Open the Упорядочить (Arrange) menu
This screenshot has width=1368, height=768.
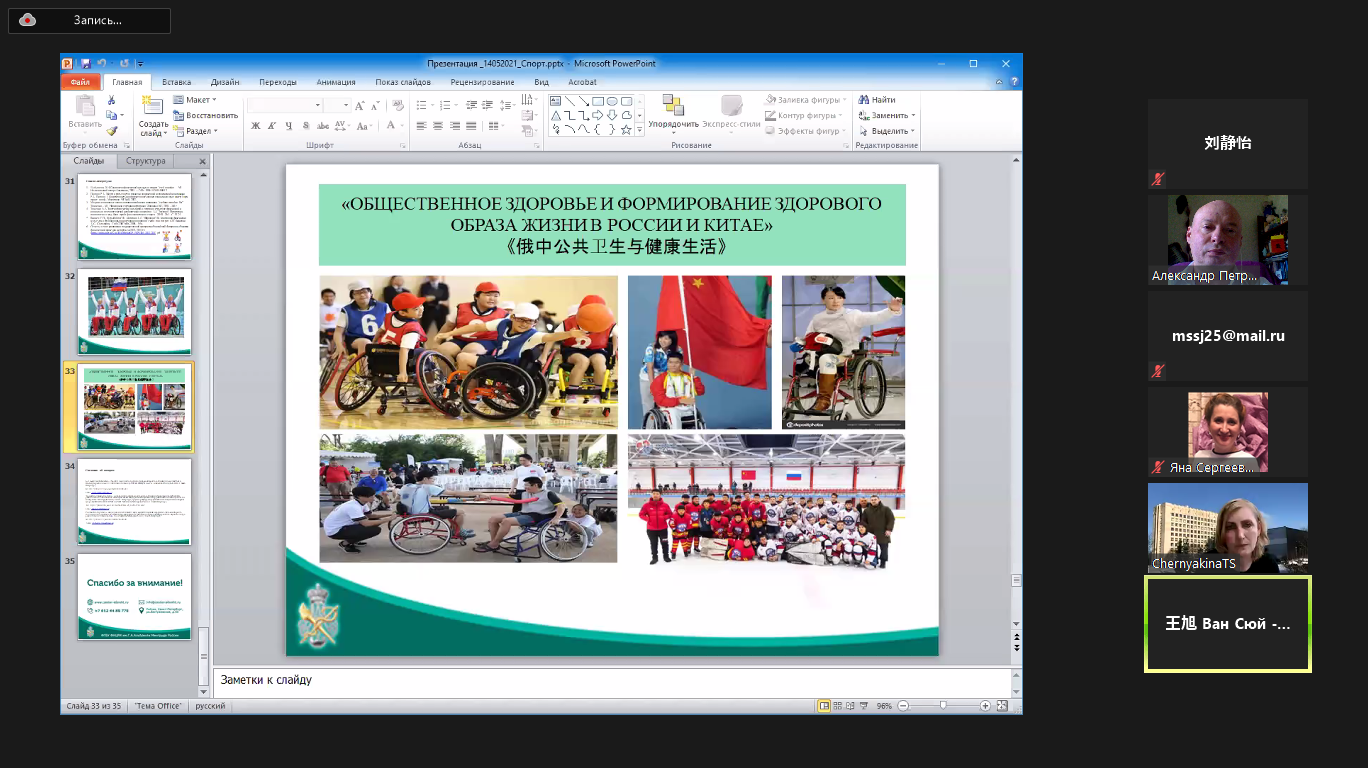coord(672,114)
